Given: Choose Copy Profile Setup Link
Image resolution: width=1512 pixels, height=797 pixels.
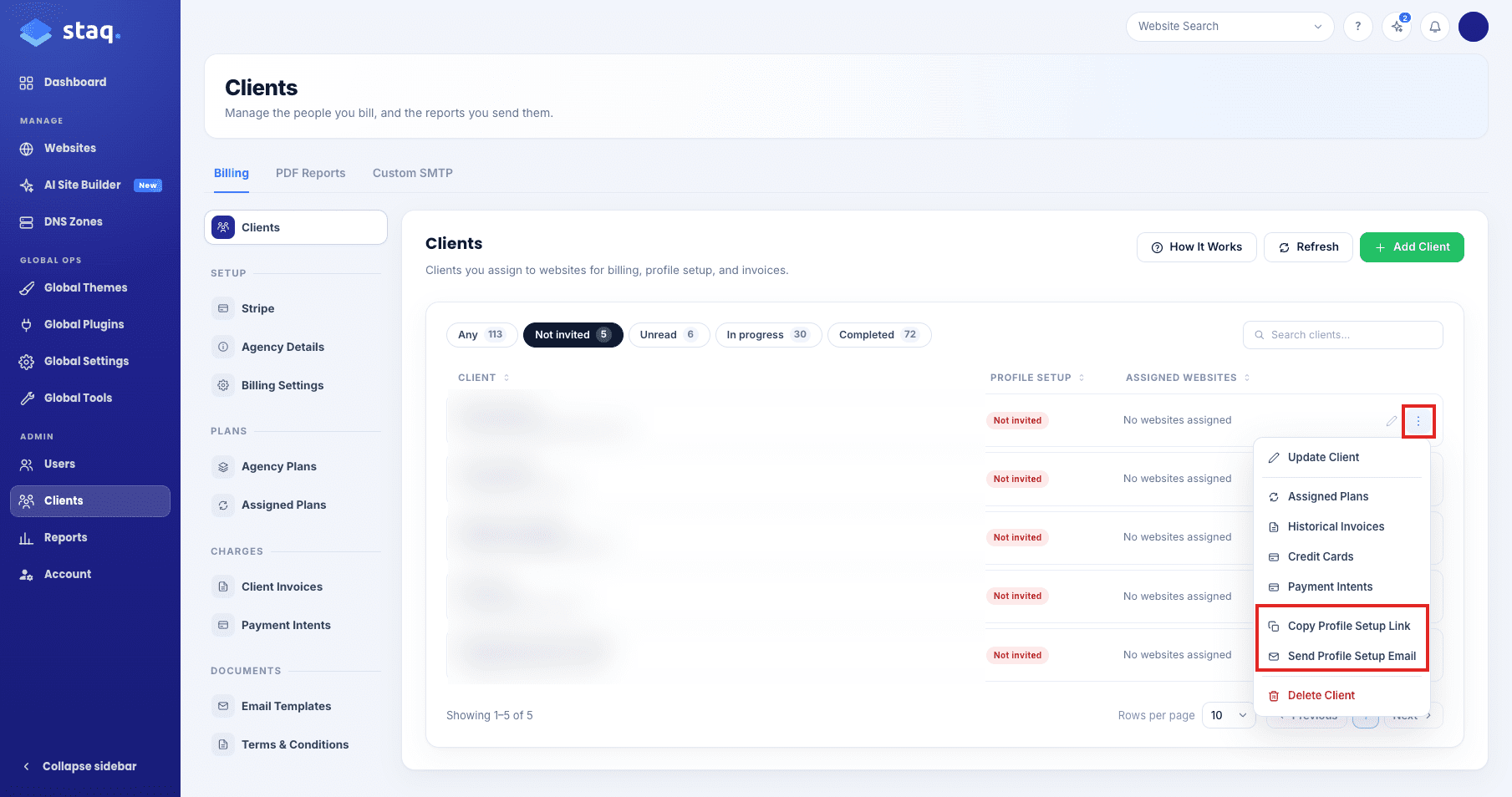Looking at the screenshot, I should (1342, 626).
